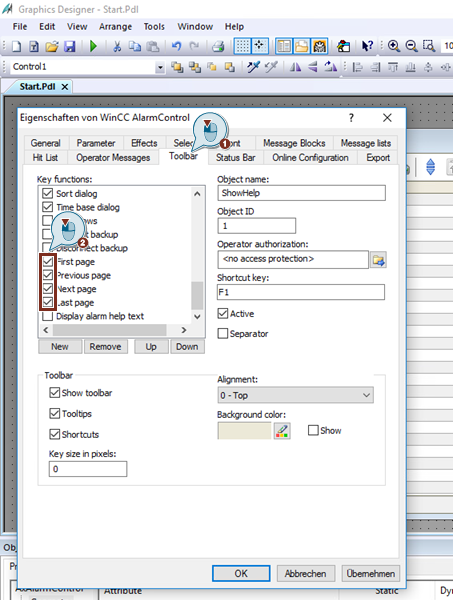Click the Copy icon in toolbar
Viewport: 453px width, 600px height.
[x=135, y=46]
